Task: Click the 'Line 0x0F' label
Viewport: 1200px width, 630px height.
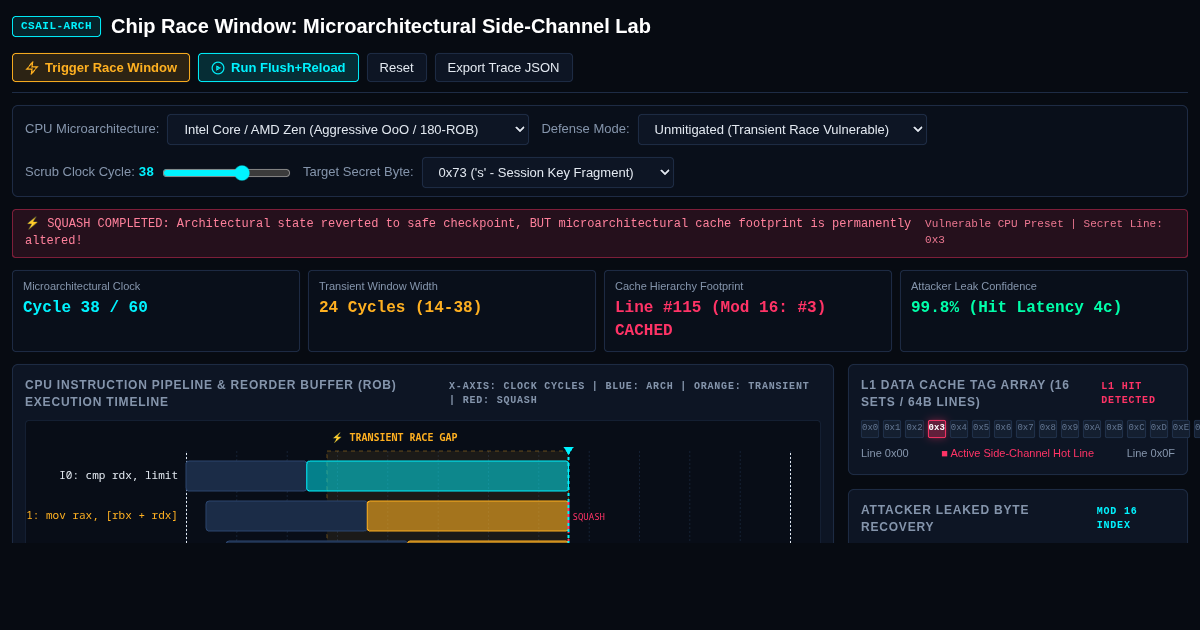Action: pos(1151,453)
